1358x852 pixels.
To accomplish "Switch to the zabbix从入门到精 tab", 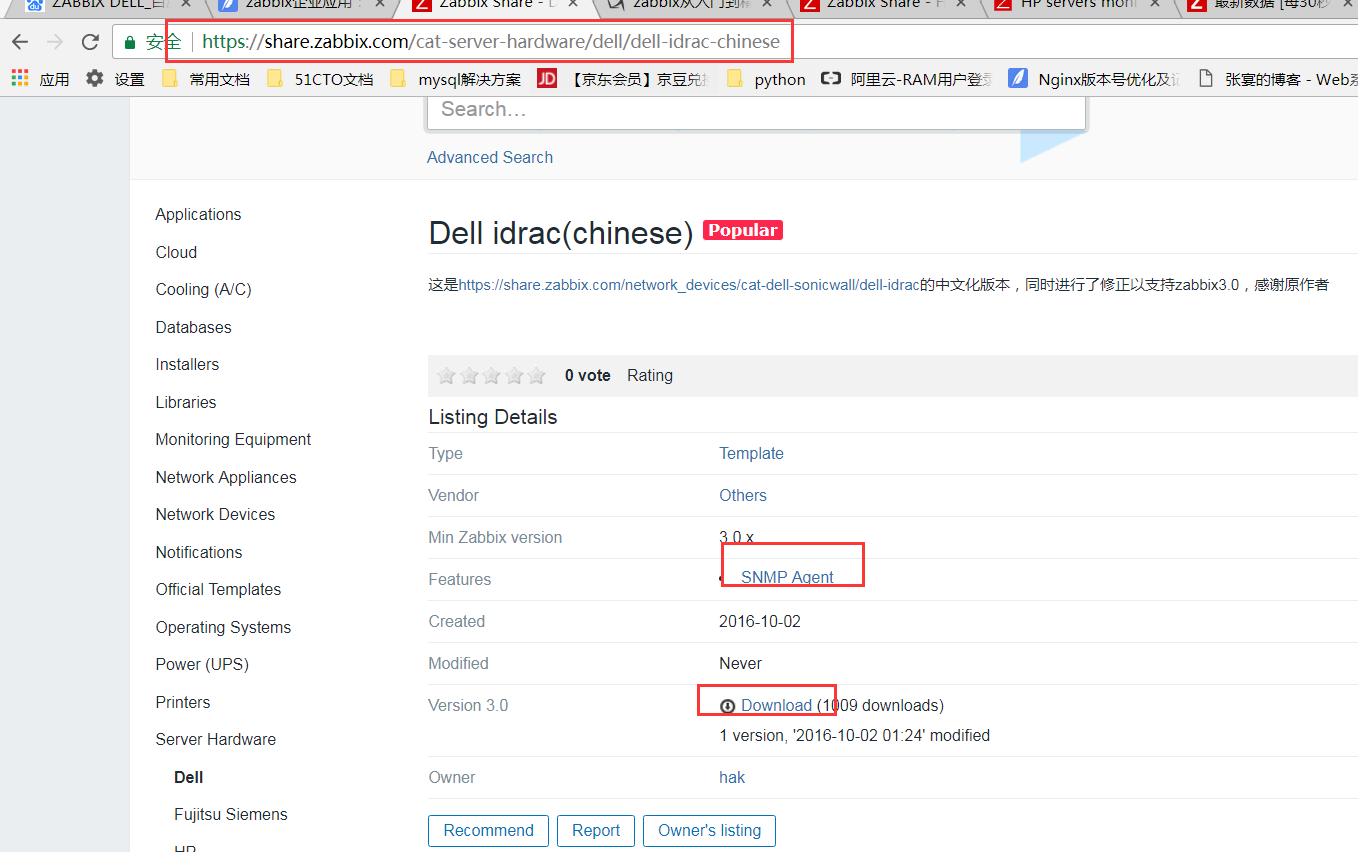I will click(690, 5).
